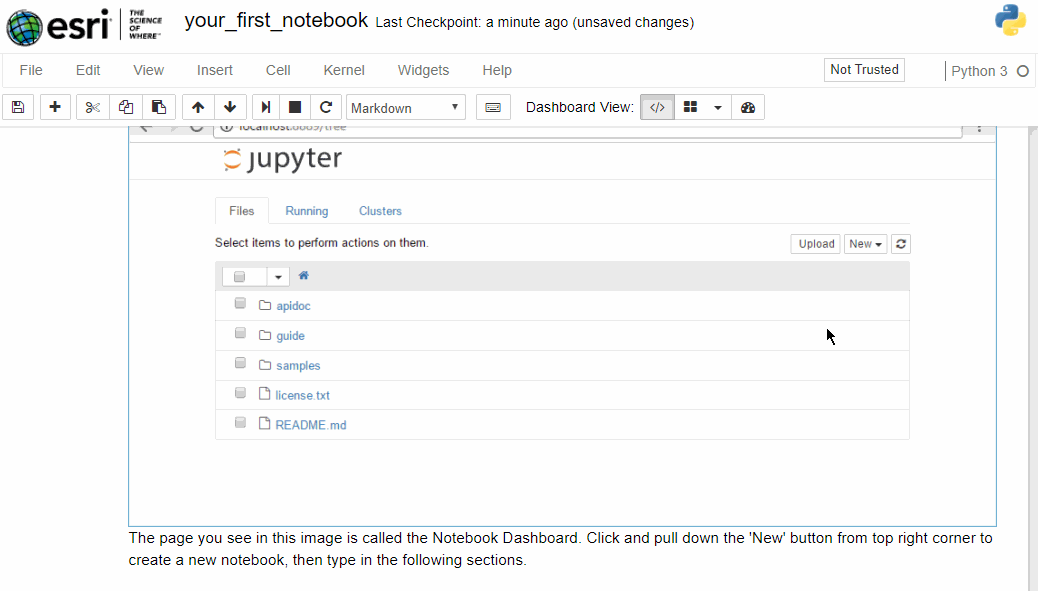This screenshot has height=591, width=1038.
Task: Cut selected cells with the scissors icon
Action: tap(93, 107)
